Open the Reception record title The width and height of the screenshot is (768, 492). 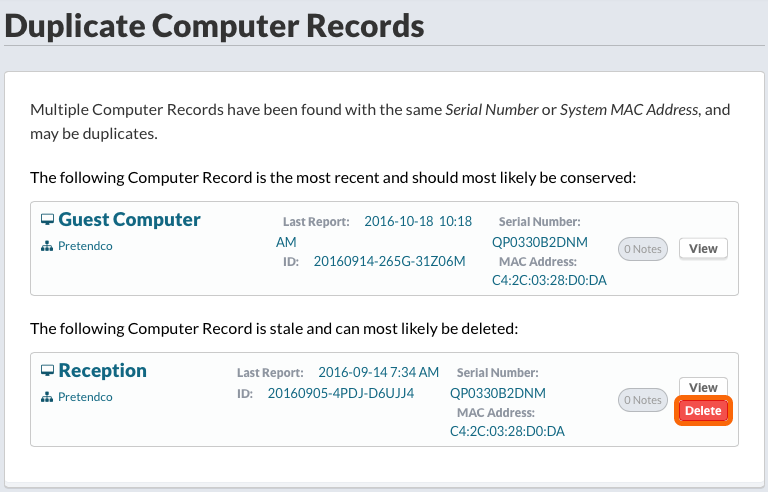[102, 370]
